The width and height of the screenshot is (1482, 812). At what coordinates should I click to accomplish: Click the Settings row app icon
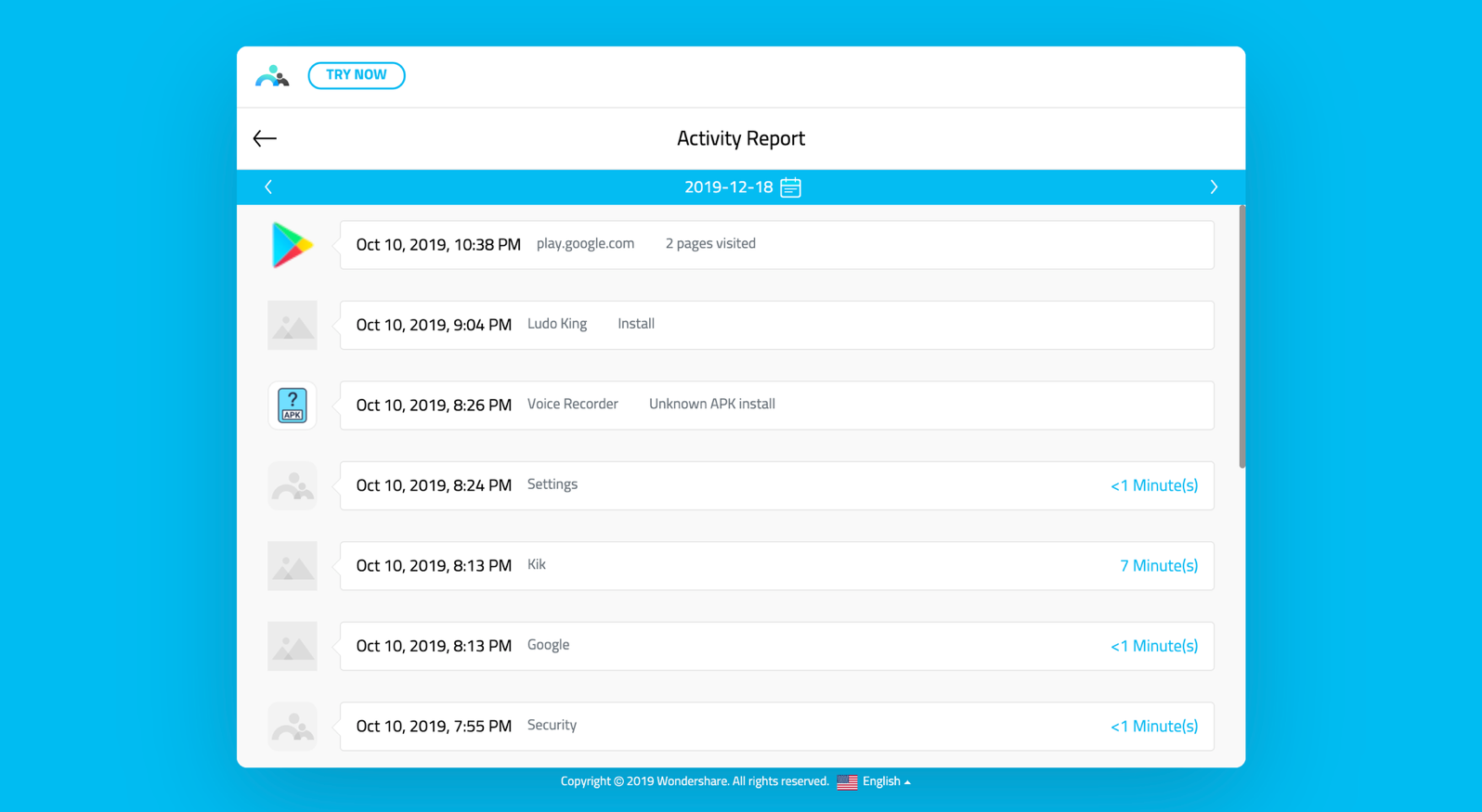pyautogui.click(x=292, y=485)
